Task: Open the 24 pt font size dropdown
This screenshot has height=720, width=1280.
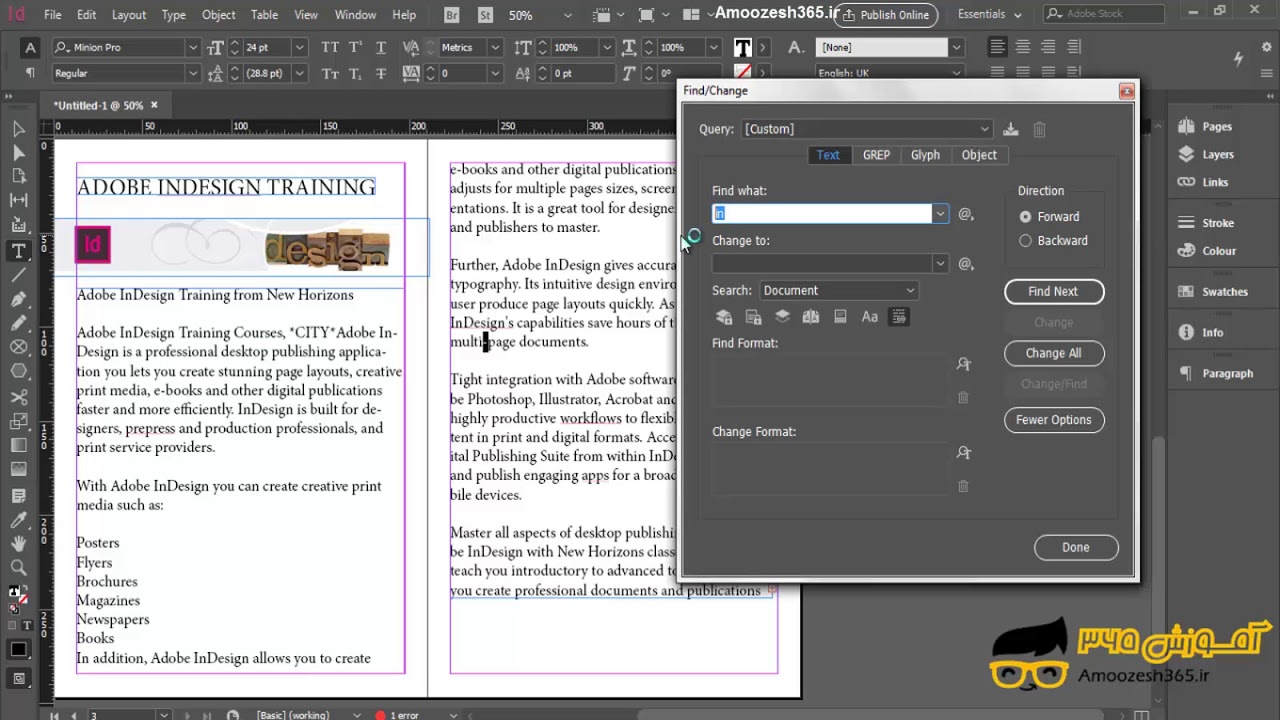Action: [299, 48]
